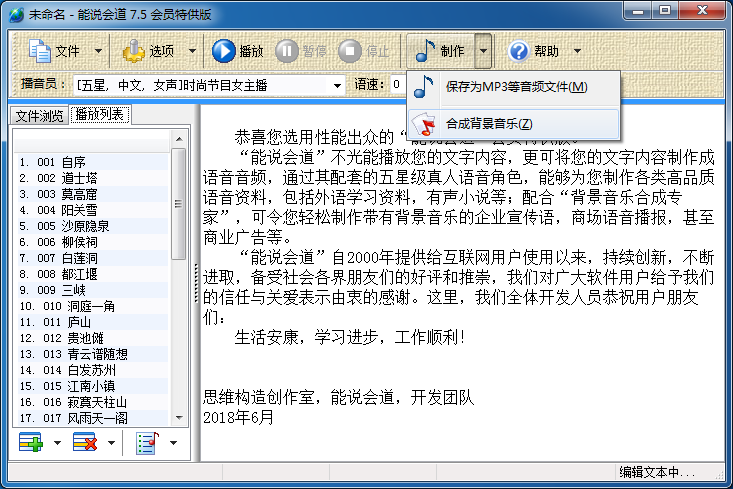733x489 pixels.
Task: Open the 选项 options button
Action: [x=148, y=50]
